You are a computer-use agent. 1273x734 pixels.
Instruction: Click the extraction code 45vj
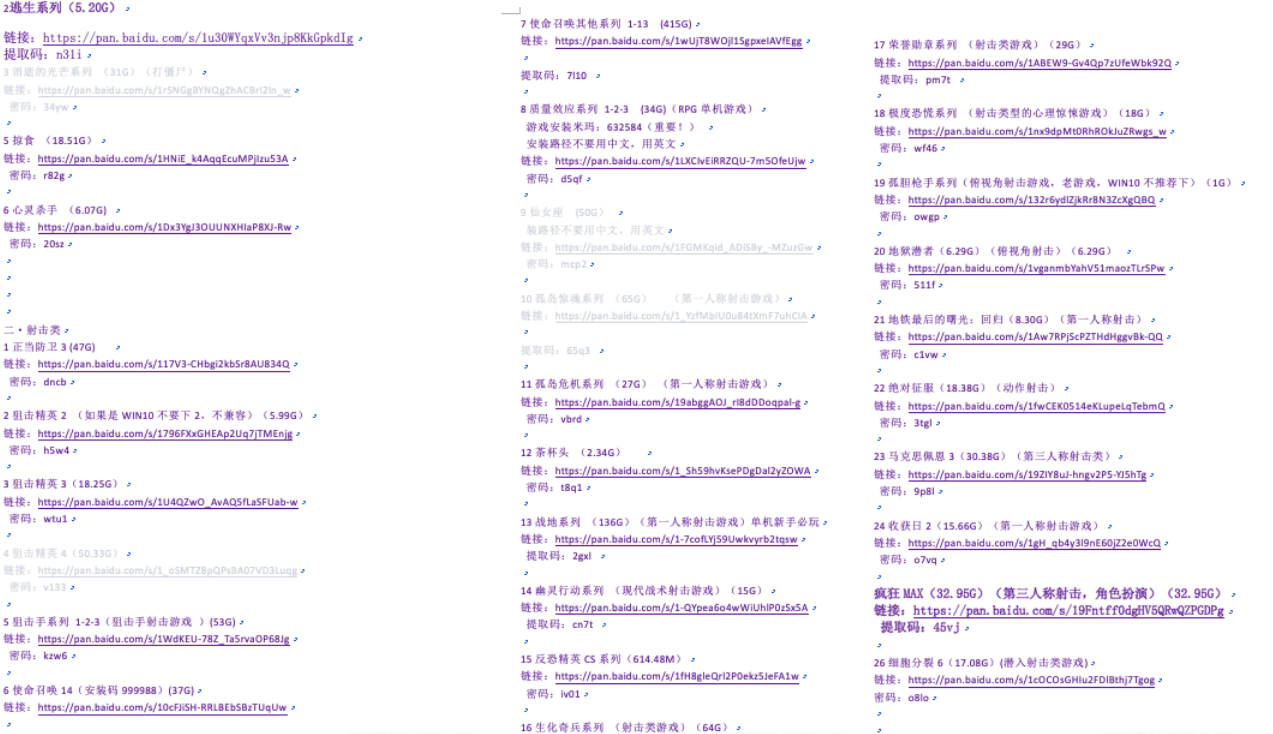click(946, 628)
